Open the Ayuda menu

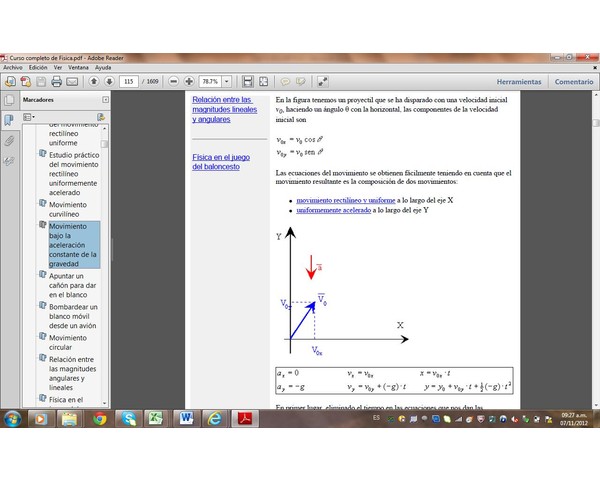coord(103,67)
